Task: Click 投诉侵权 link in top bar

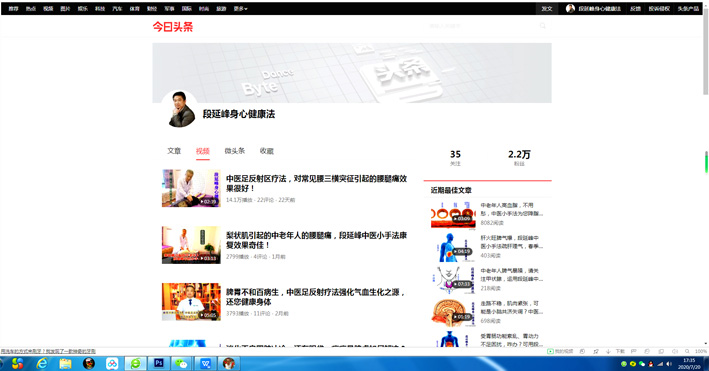Action: [x=659, y=9]
